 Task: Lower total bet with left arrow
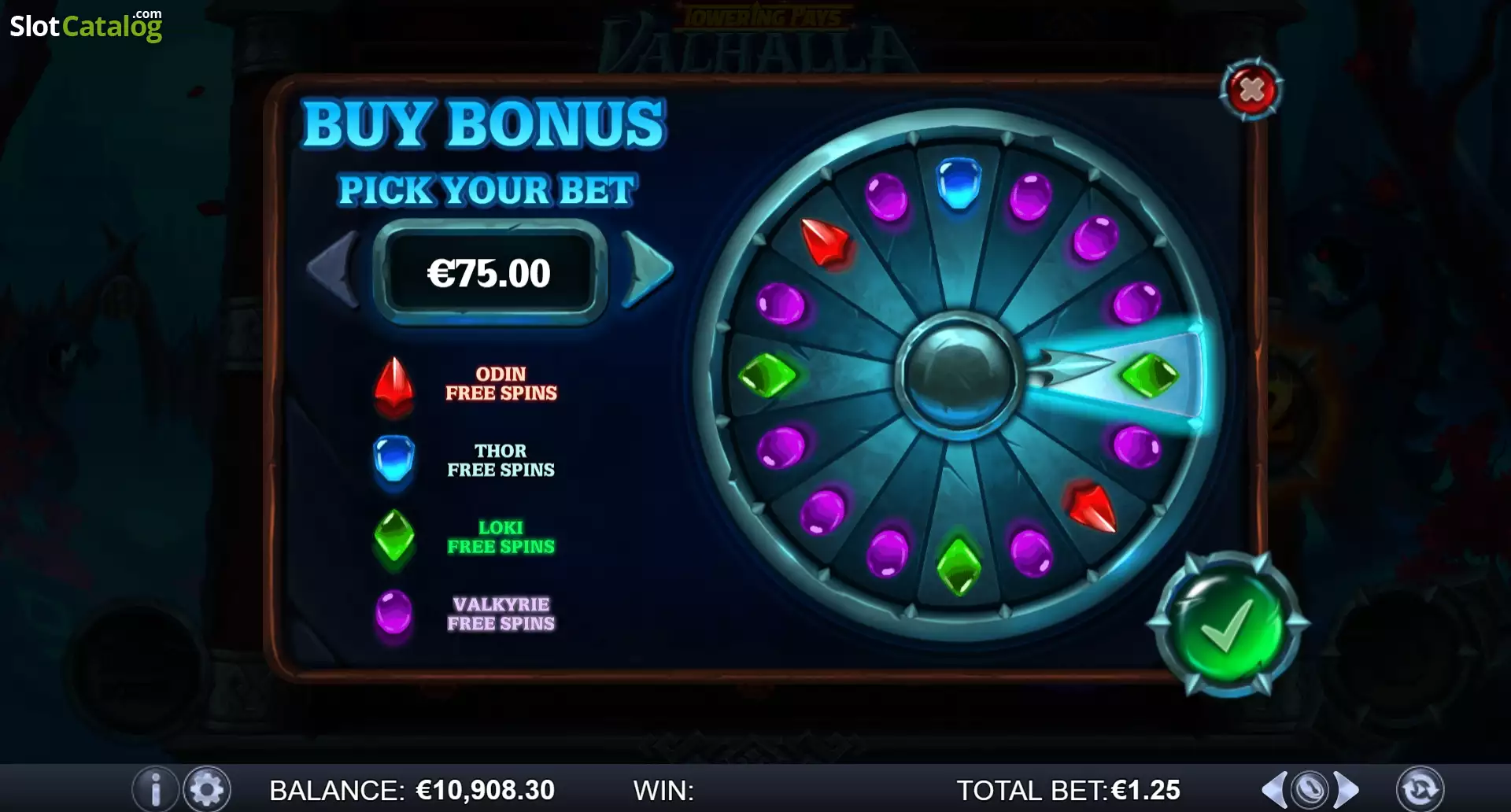[1274, 789]
